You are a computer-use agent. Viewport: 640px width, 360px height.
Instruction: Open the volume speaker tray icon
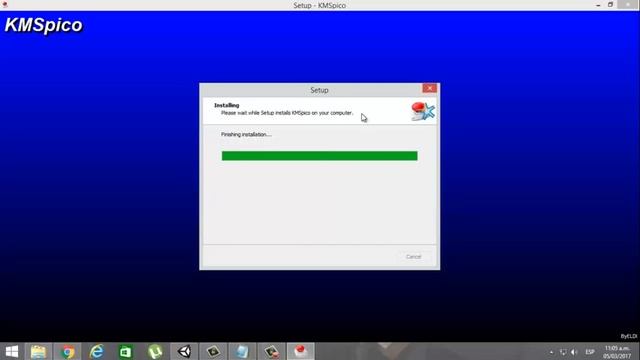point(574,352)
